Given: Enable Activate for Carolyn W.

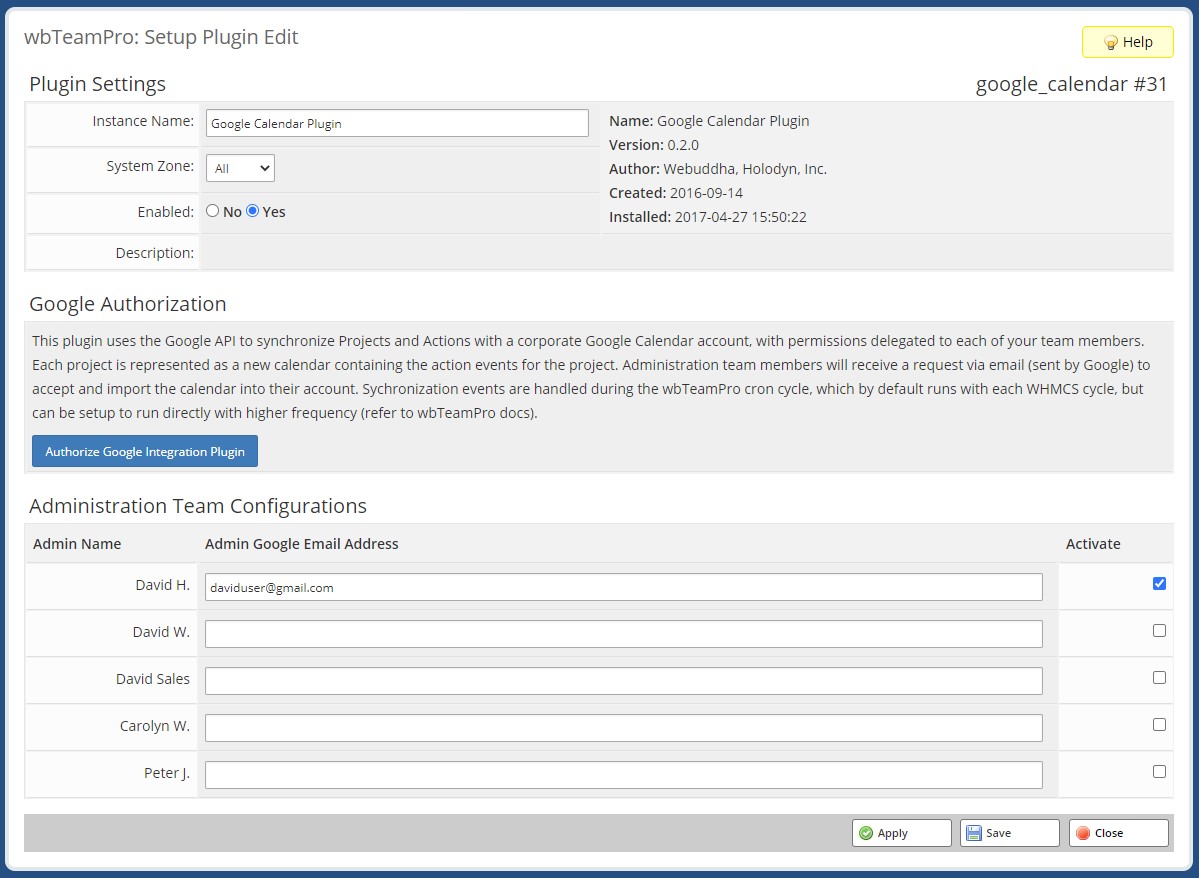Looking at the screenshot, I should 1159,724.
